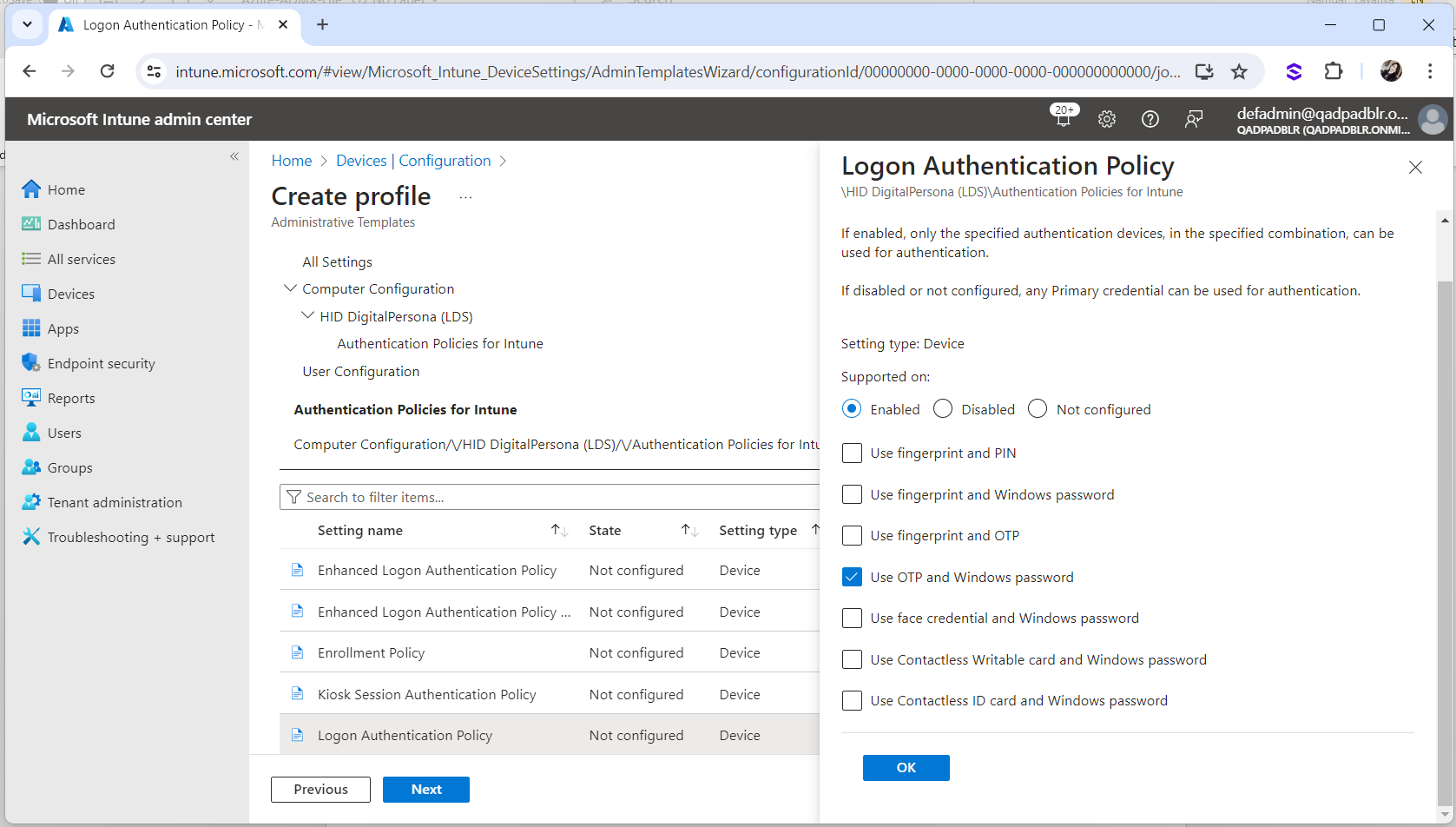The image size is (1456, 827).
Task: Open a new browser tab
Action: [322, 24]
